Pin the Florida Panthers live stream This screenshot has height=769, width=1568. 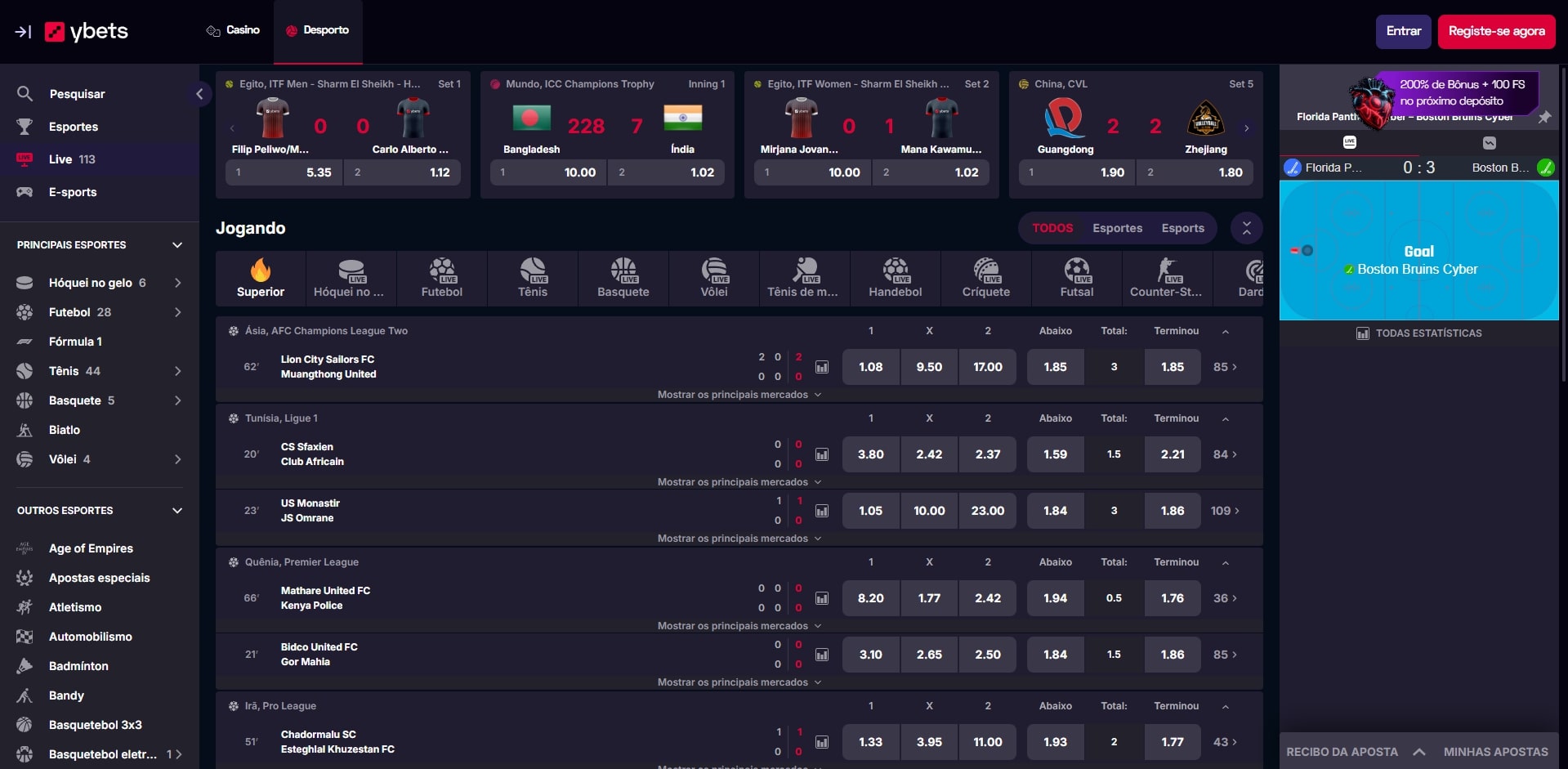(1546, 116)
